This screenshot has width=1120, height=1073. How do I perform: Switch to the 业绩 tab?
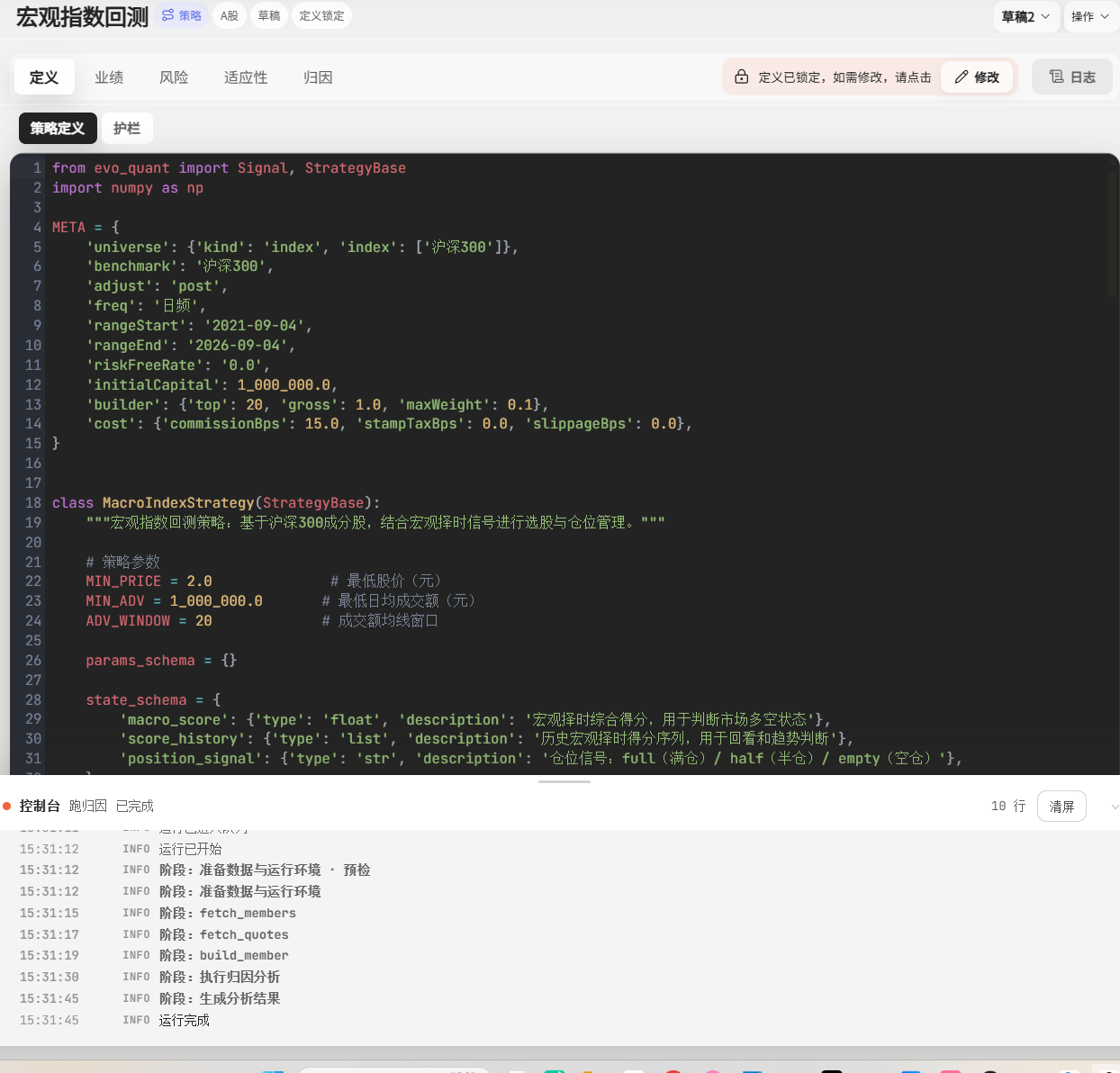pos(109,77)
